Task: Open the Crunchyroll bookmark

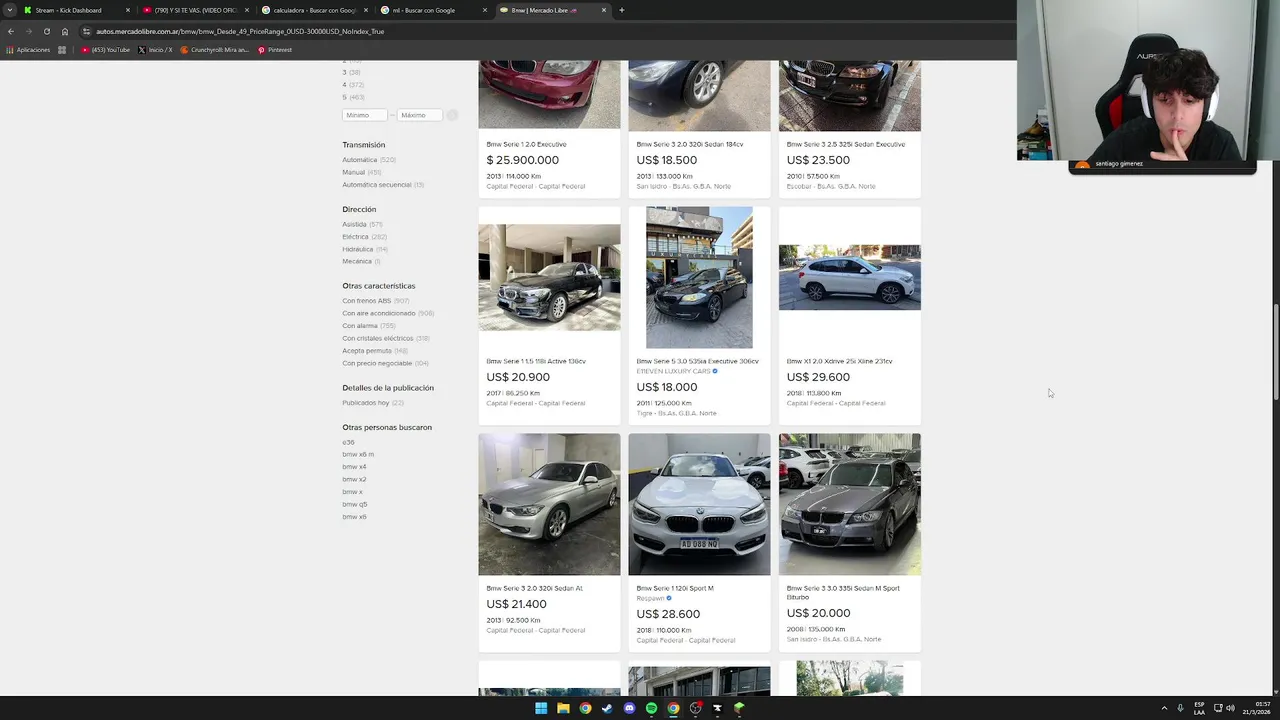Action: [x=214, y=50]
